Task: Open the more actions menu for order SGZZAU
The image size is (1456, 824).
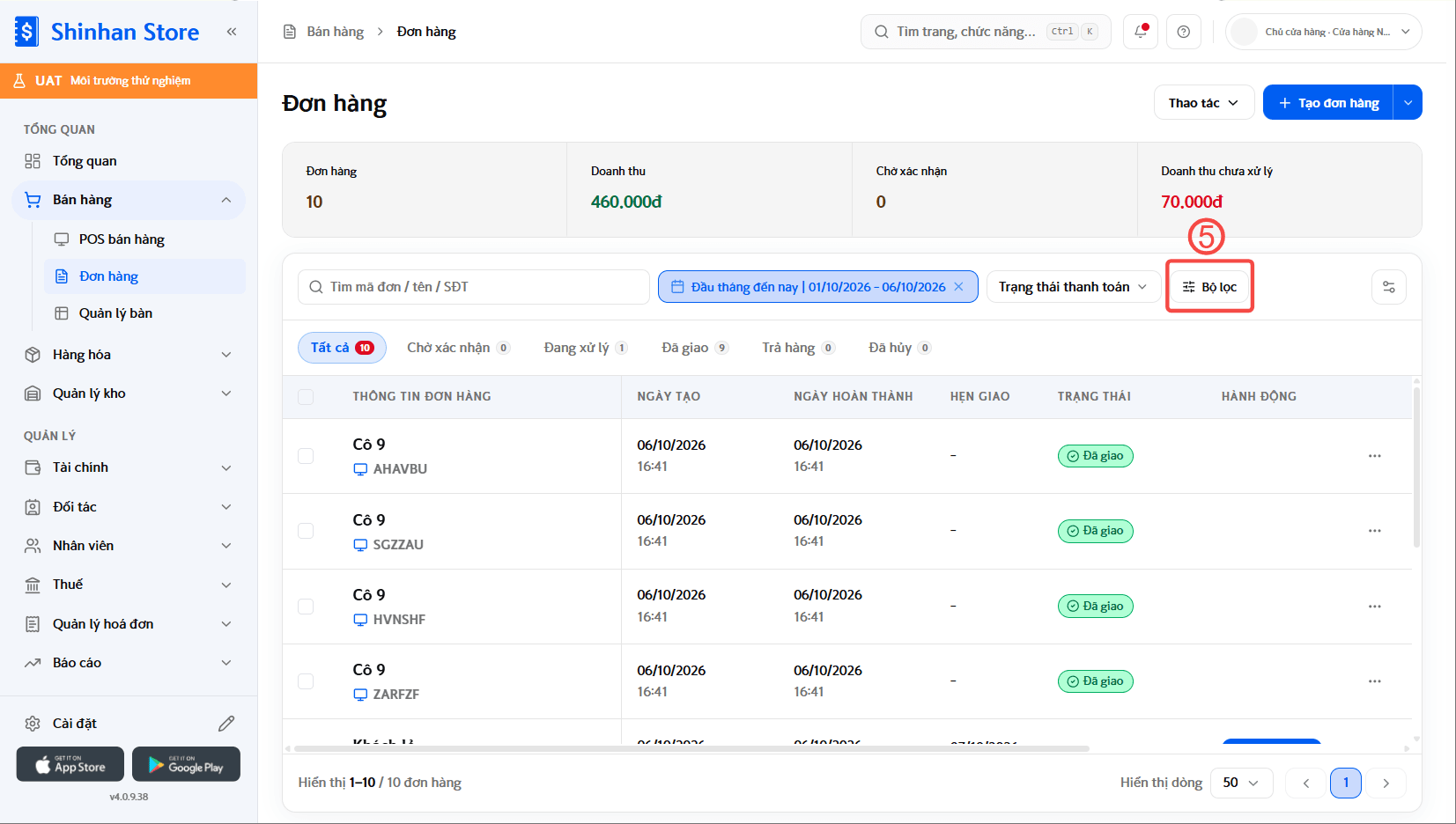Action: point(1375,531)
